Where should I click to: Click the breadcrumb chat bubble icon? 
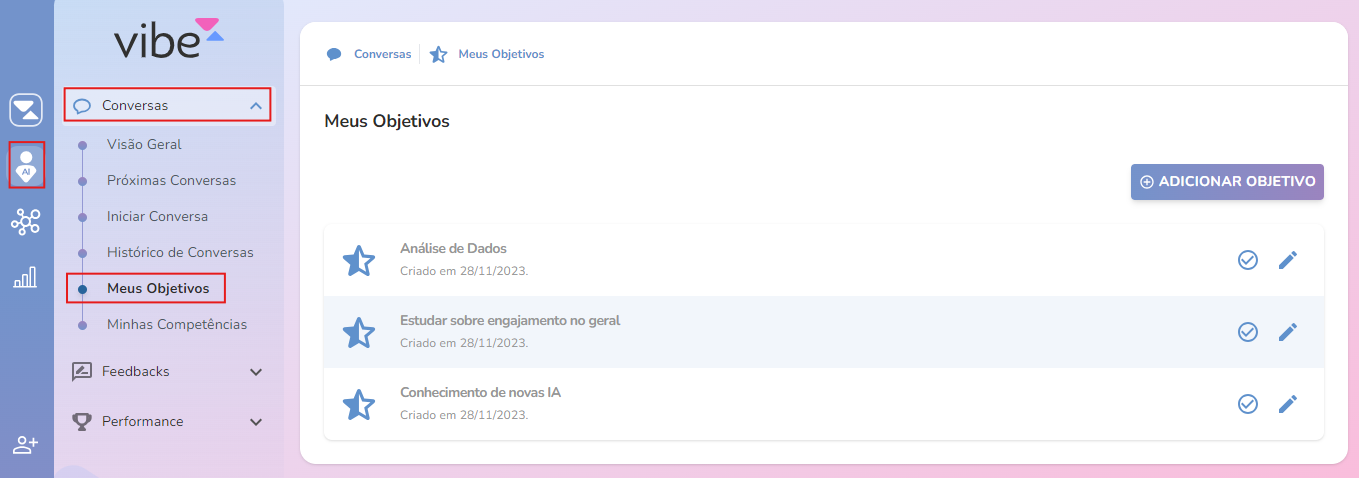334,54
